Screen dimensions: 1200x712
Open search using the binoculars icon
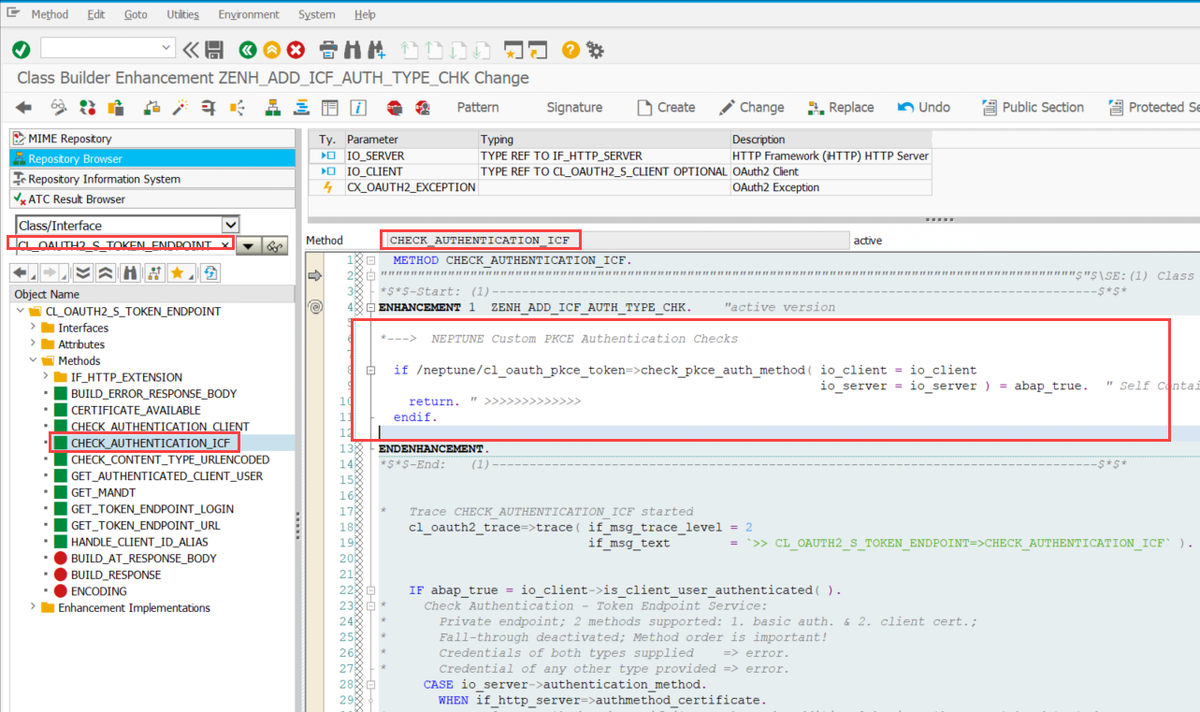(352, 49)
